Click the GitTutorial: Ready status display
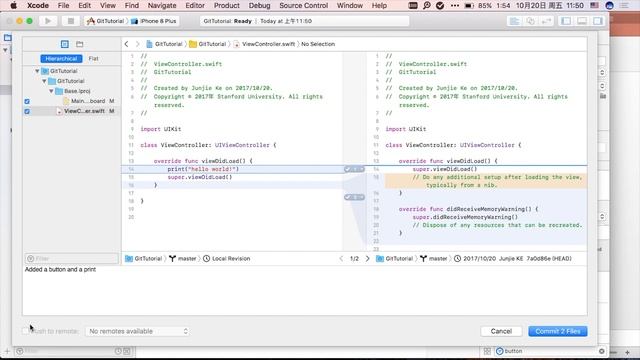Screen dimensions: 640x360 (x=304, y=21)
